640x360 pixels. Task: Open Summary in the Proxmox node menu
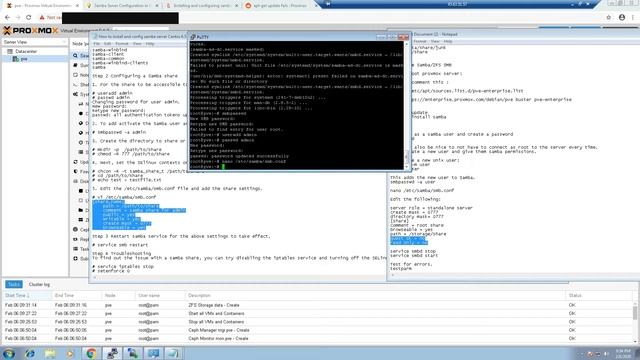tap(80, 65)
